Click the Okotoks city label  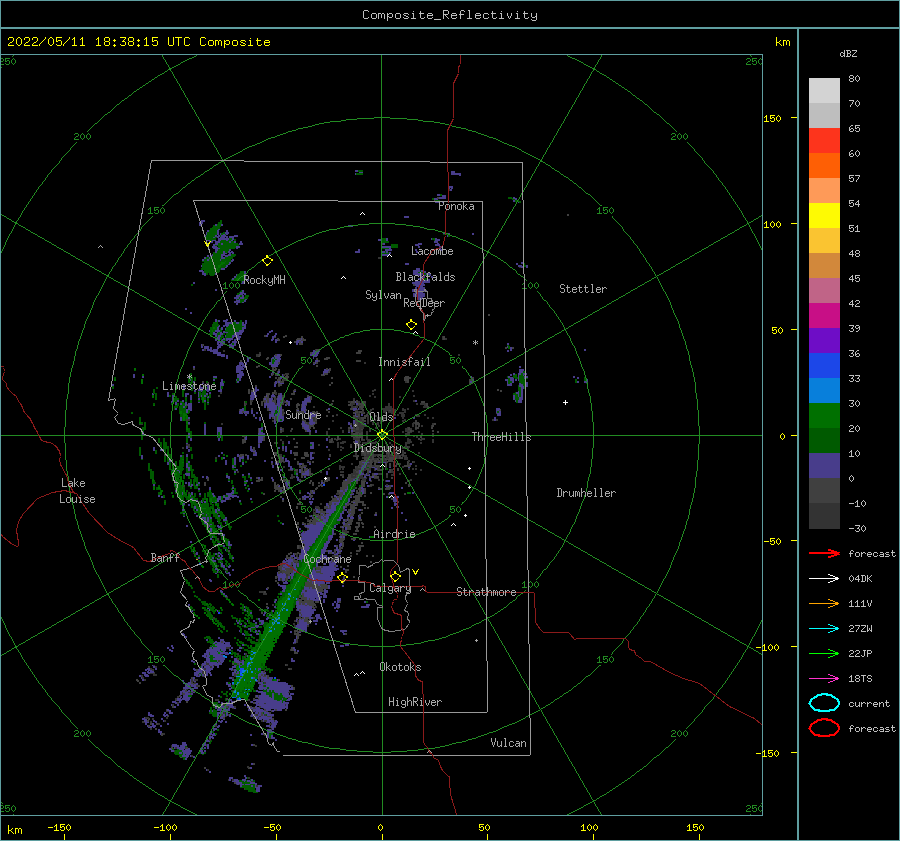400,667
